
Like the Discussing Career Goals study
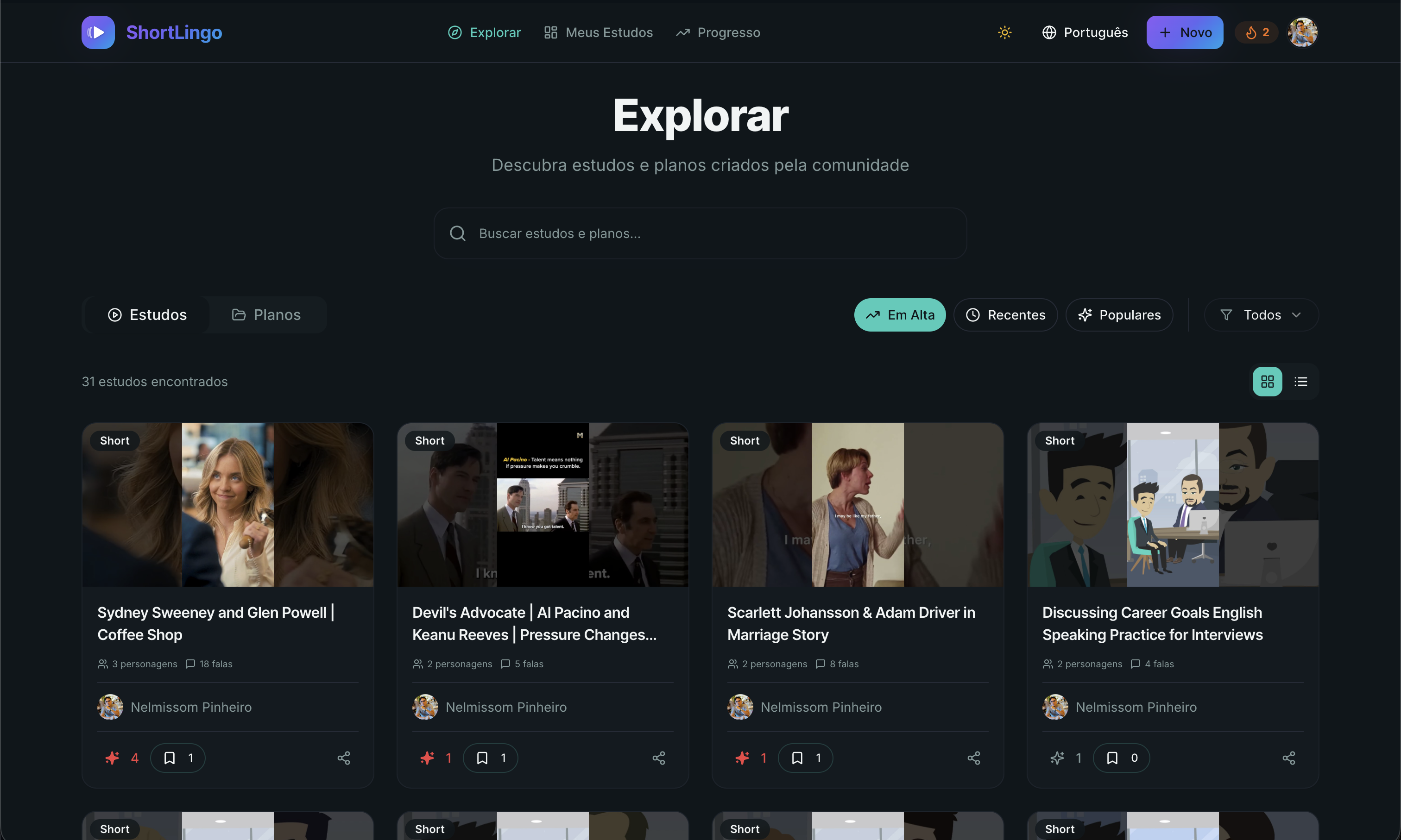1057,758
